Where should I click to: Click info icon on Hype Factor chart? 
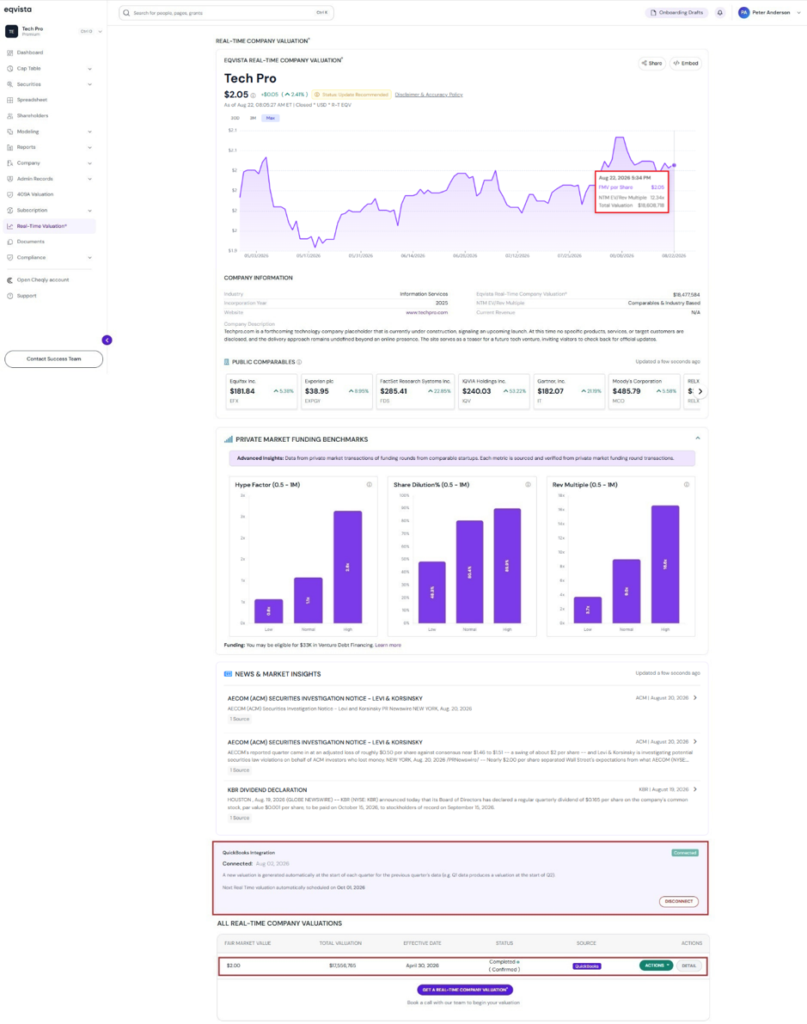click(369, 485)
